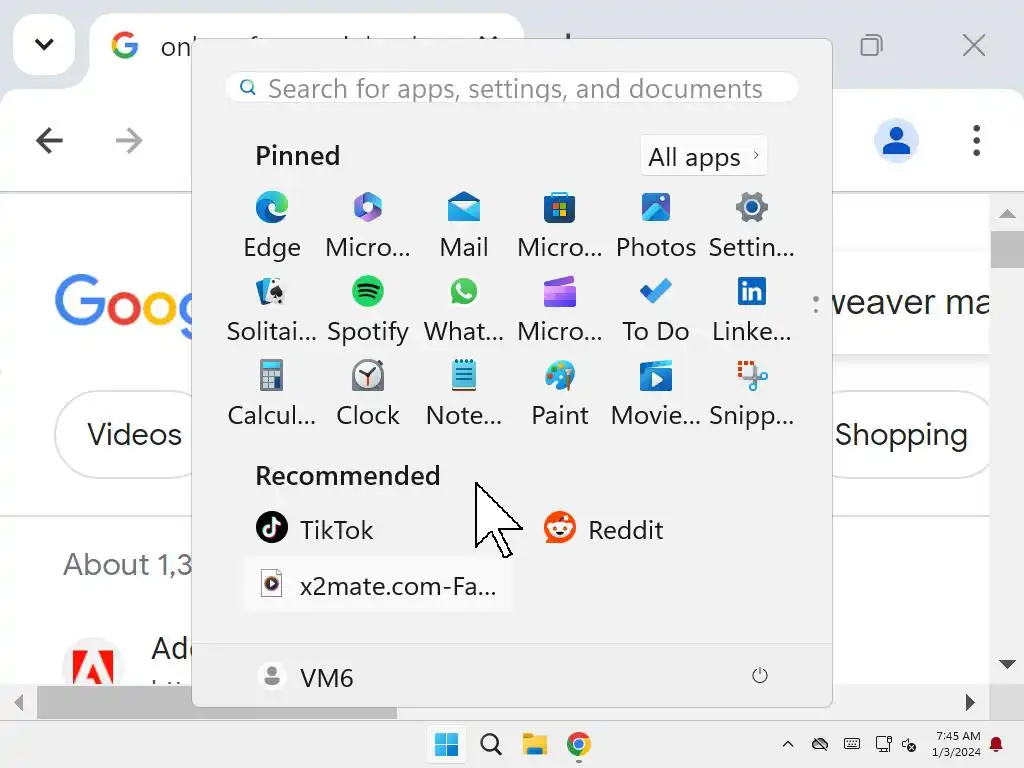Open the clock and date flyout
The height and width of the screenshot is (768, 1024).
click(957, 744)
